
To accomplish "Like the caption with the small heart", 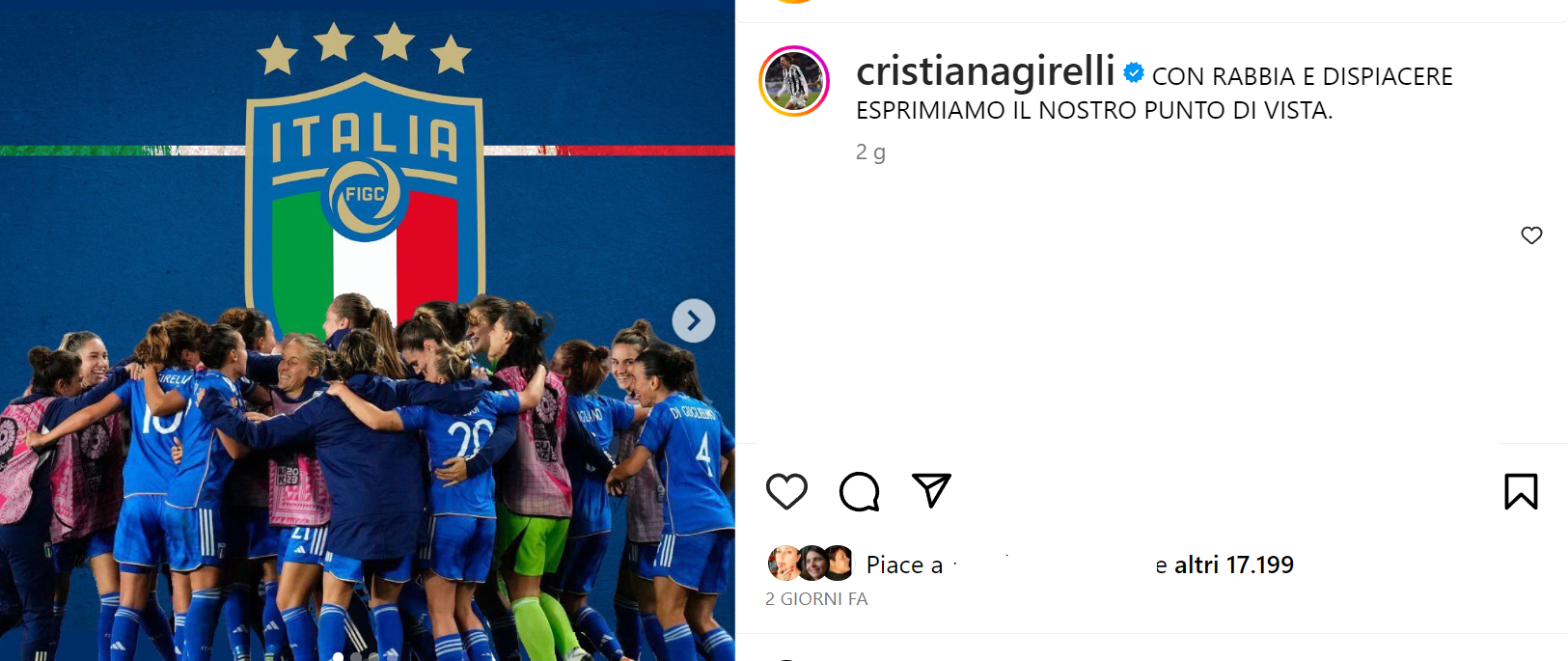I will click(1531, 234).
